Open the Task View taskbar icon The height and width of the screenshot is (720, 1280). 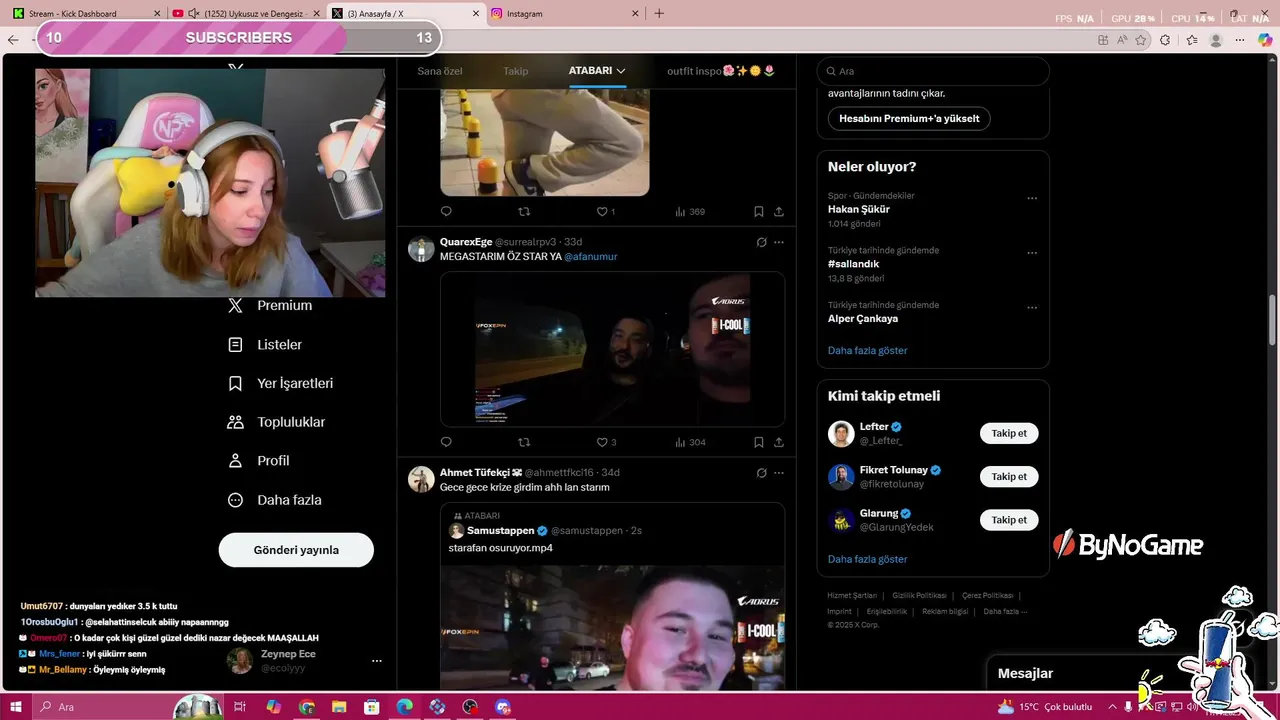point(240,707)
